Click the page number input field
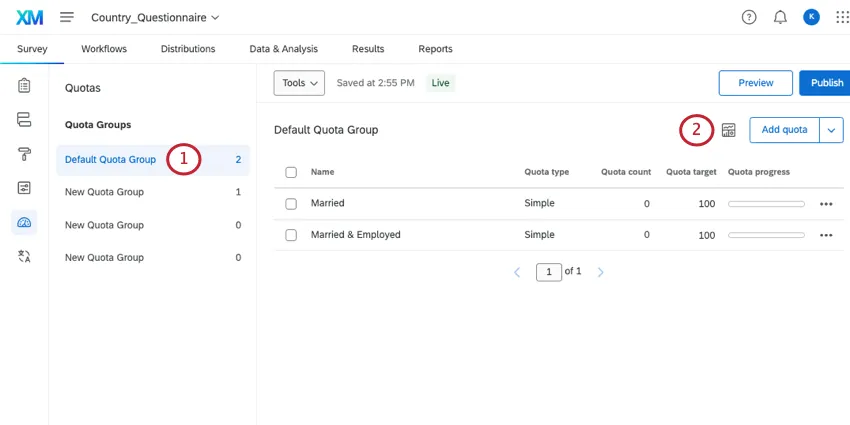 [x=548, y=272]
